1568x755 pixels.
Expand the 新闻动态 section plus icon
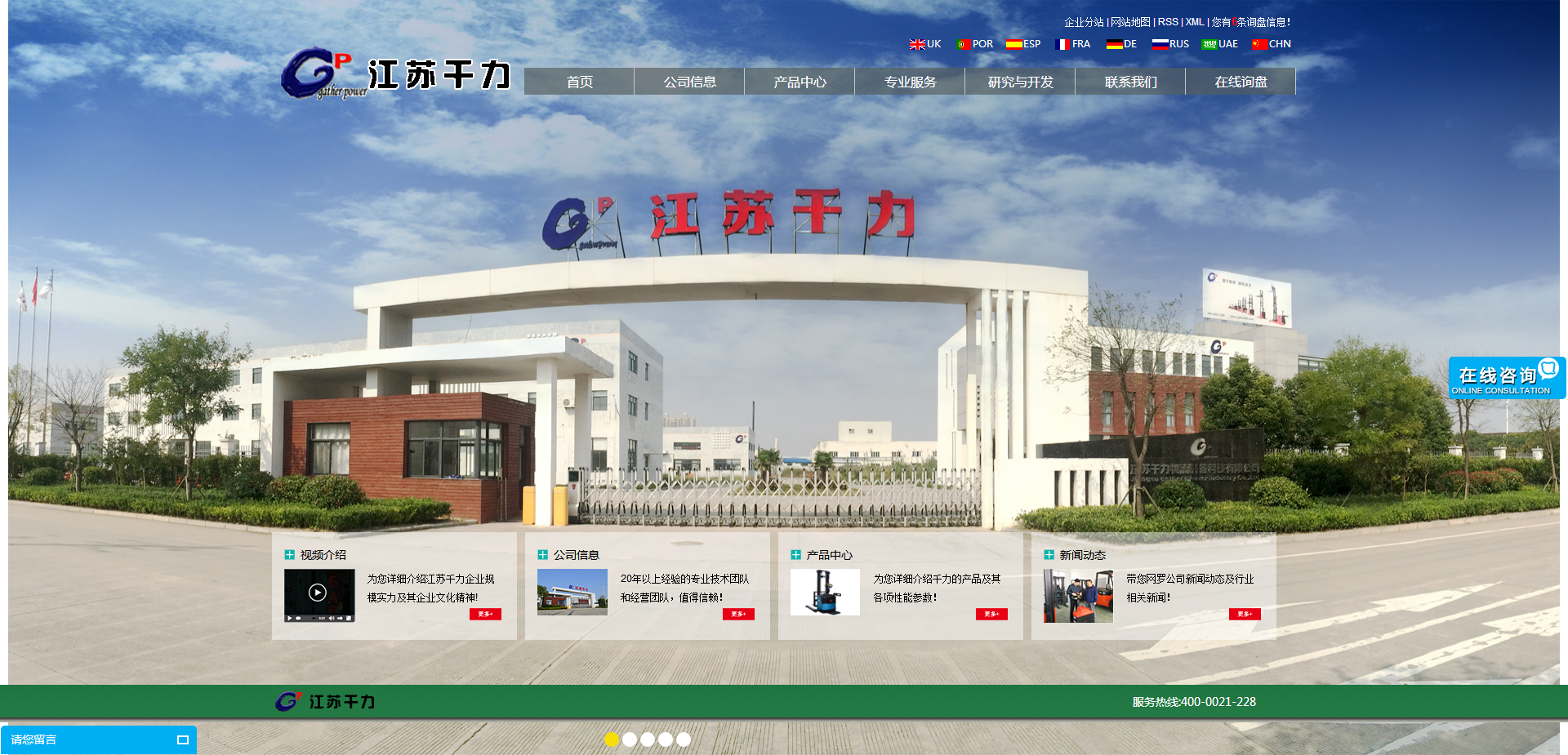(1049, 555)
